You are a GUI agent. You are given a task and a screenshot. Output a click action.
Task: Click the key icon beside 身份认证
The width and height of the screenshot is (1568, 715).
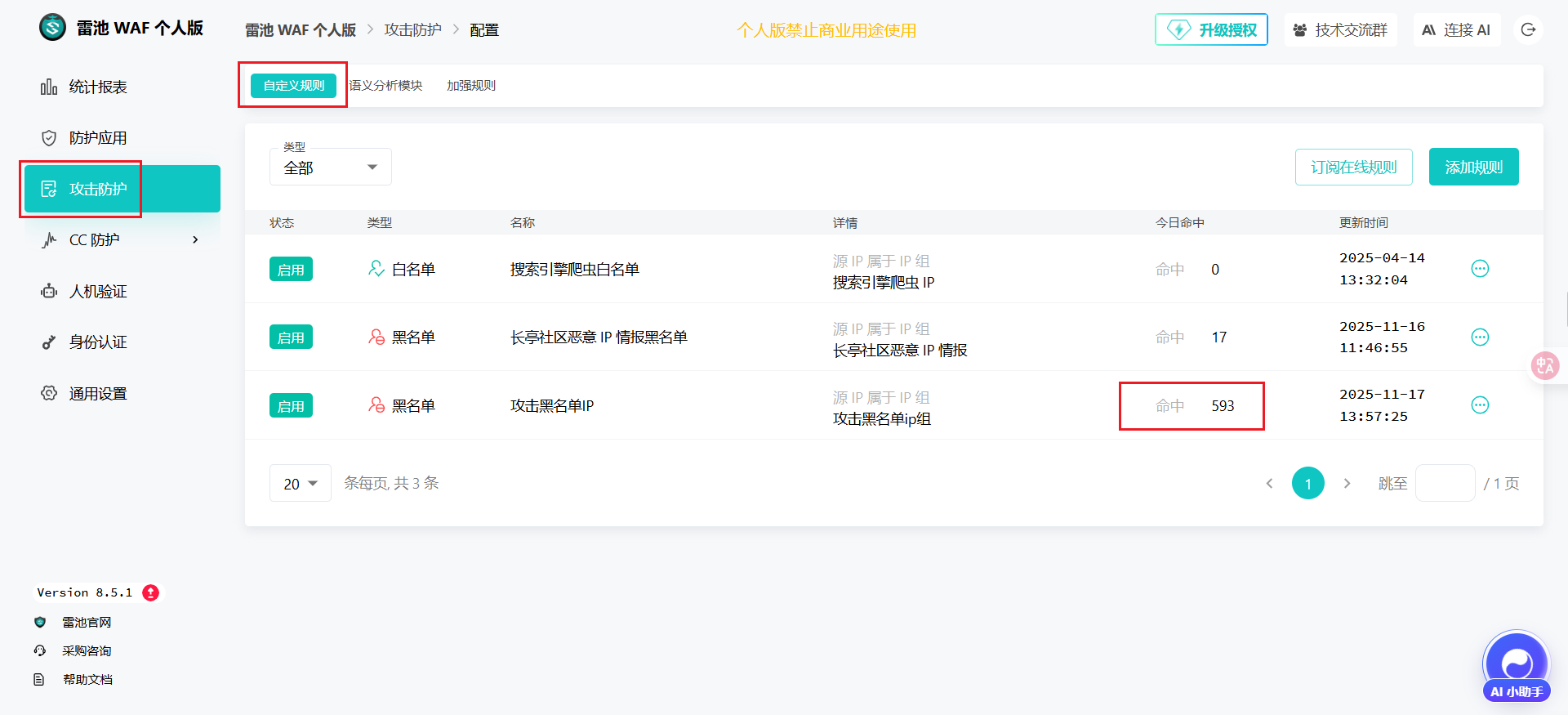[x=49, y=342]
